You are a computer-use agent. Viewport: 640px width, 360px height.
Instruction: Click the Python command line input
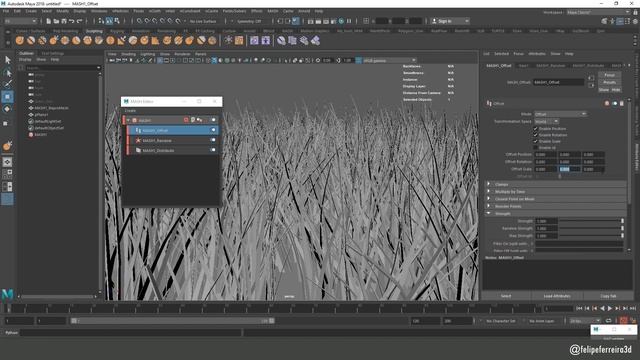(x=131, y=333)
